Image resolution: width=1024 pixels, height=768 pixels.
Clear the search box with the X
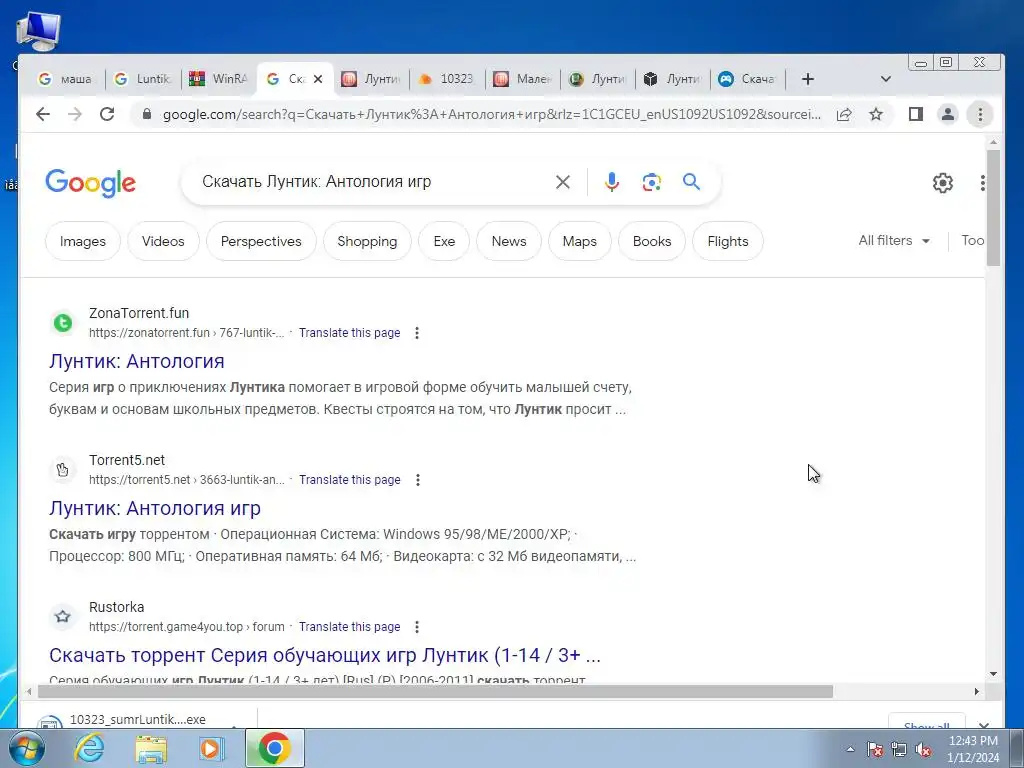[562, 182]
